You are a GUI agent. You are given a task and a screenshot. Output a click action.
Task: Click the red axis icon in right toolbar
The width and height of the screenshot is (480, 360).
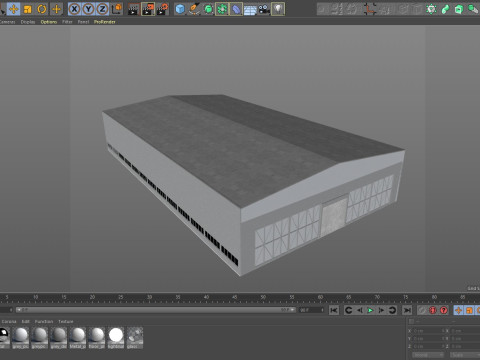369,9
